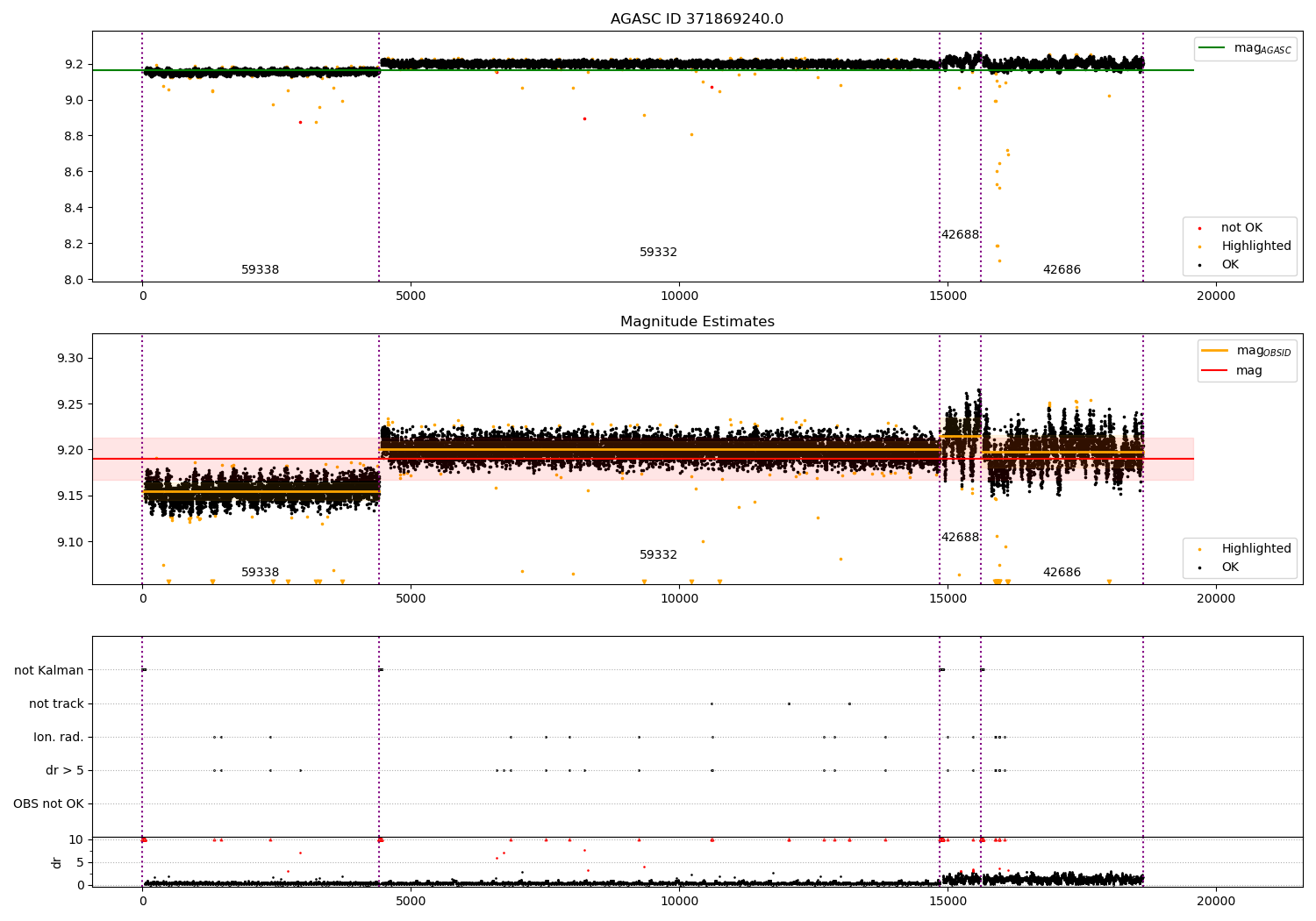The image size is (1316, 921).
Task: Select obsid label 42688 in top plot
Action: pyautogui.click(x=960, y=235)
